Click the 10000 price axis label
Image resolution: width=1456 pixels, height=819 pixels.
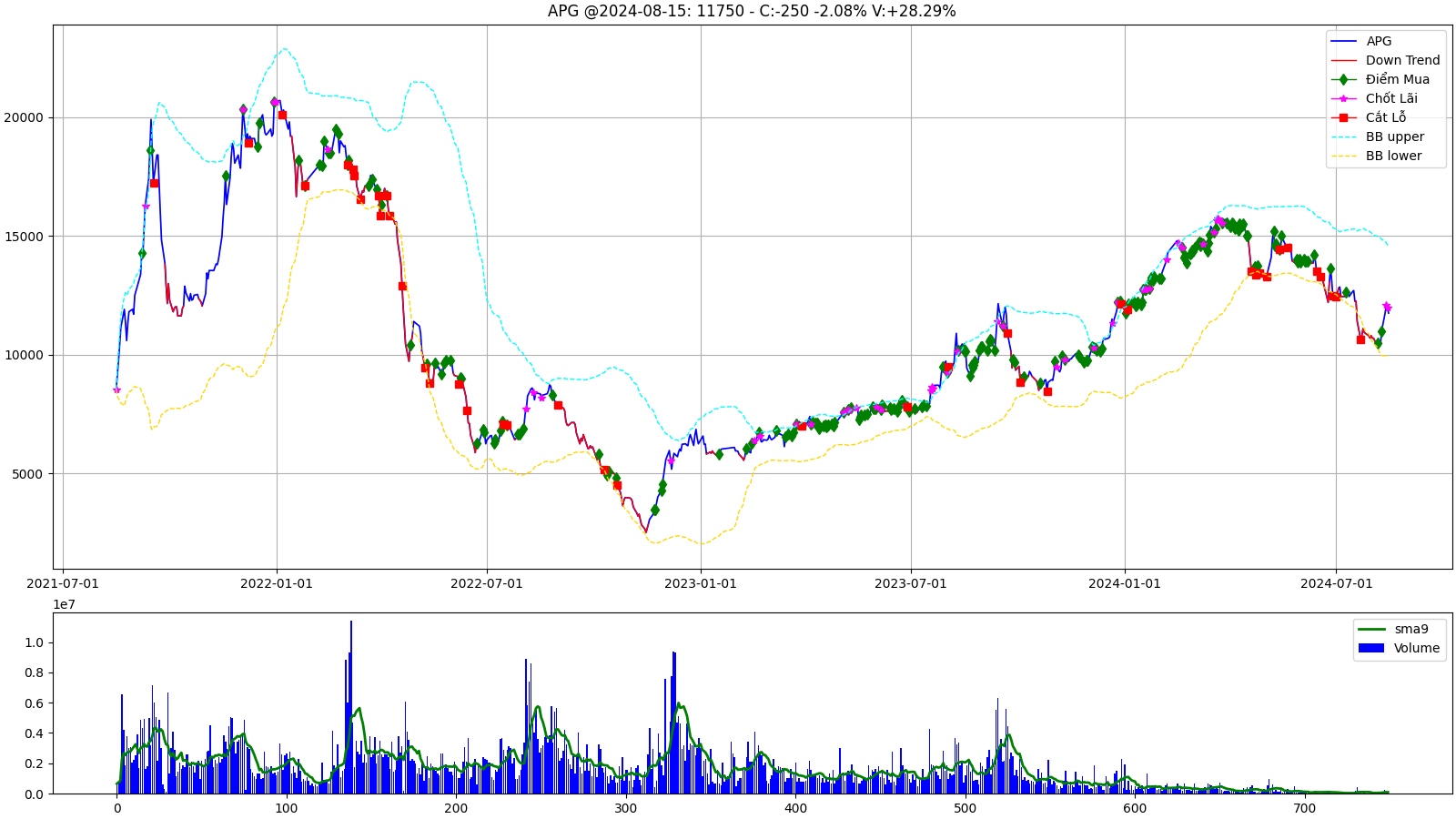coord(24,355)
